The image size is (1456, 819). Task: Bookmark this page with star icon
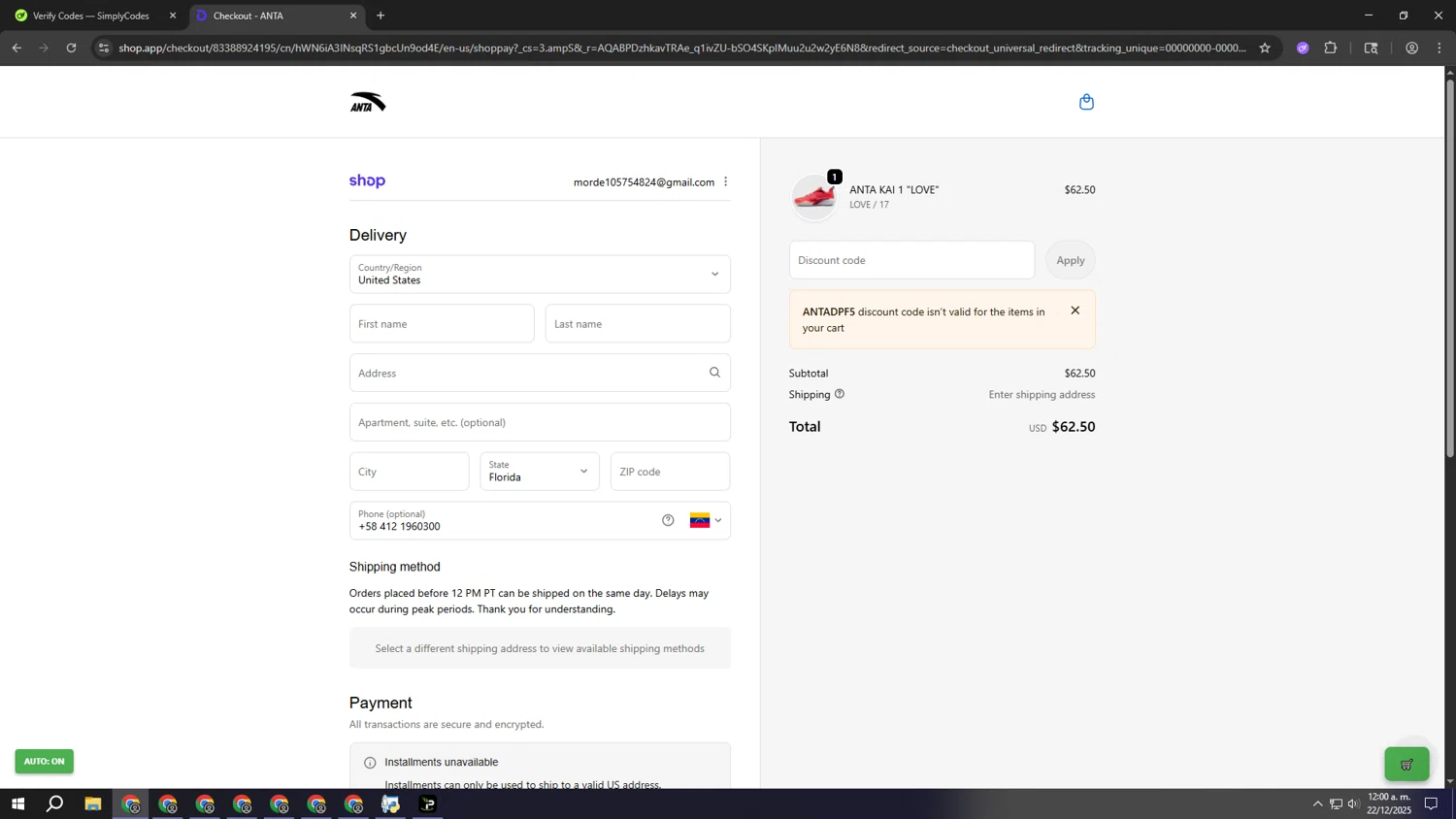tap(1265, 48)
